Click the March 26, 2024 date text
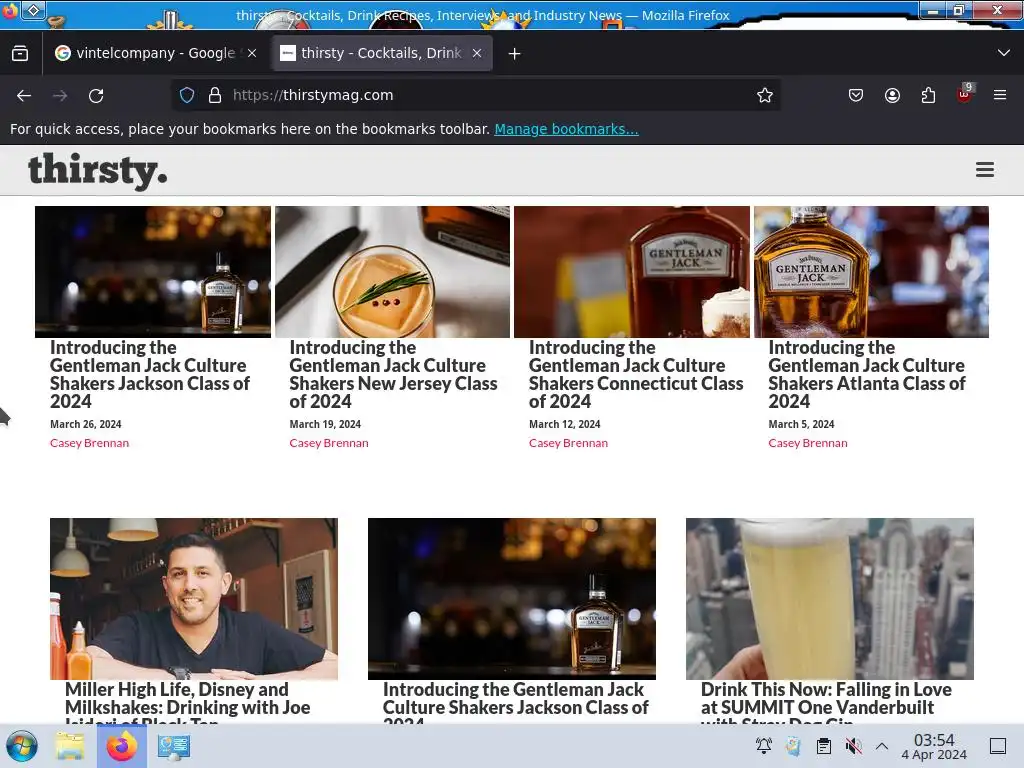Viewport: 1024px width, 768px height. coord(86,424)
